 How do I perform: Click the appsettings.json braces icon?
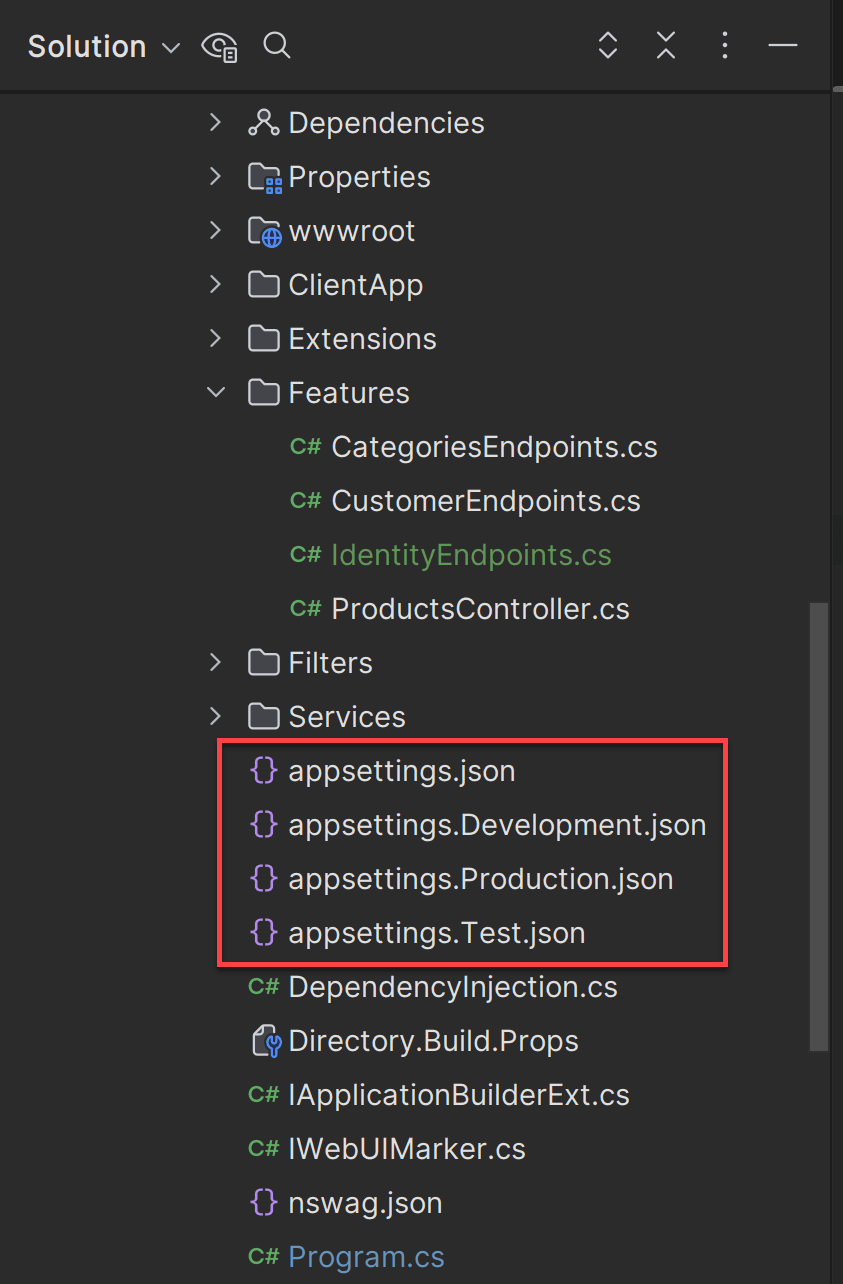(x=263, y=771)
